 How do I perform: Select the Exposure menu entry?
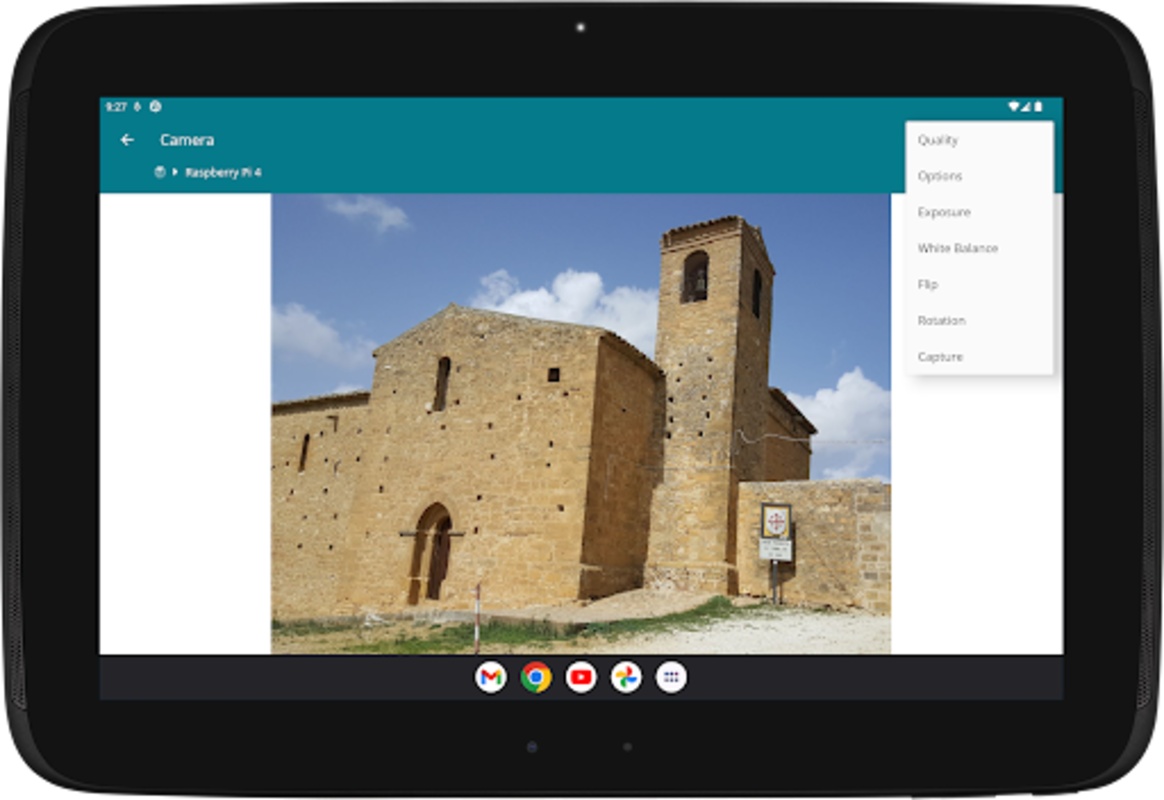pyautogui.click(x=944, y=212)
